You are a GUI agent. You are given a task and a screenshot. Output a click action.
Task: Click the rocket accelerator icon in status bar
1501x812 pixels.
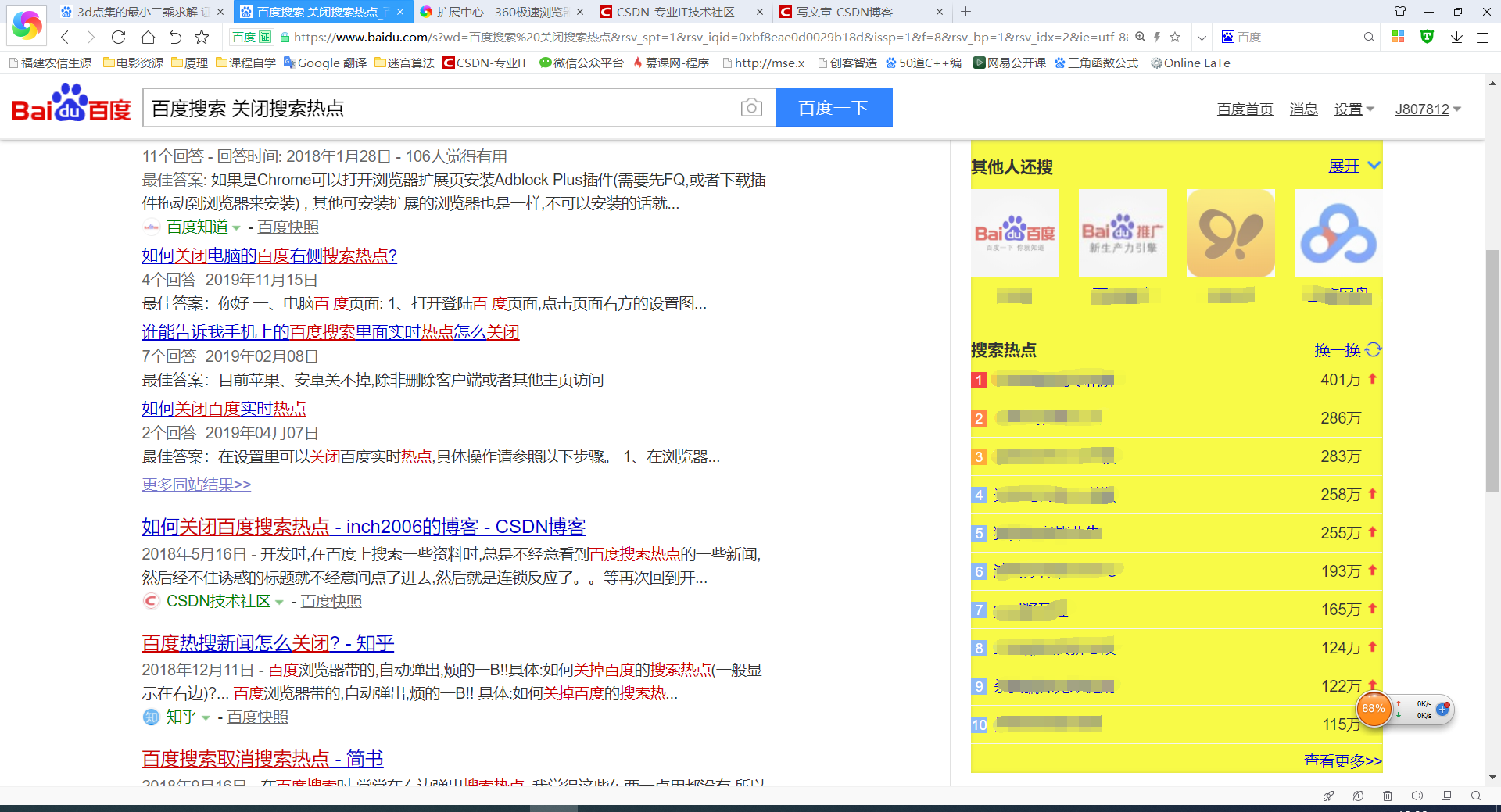pos(1328,796)
